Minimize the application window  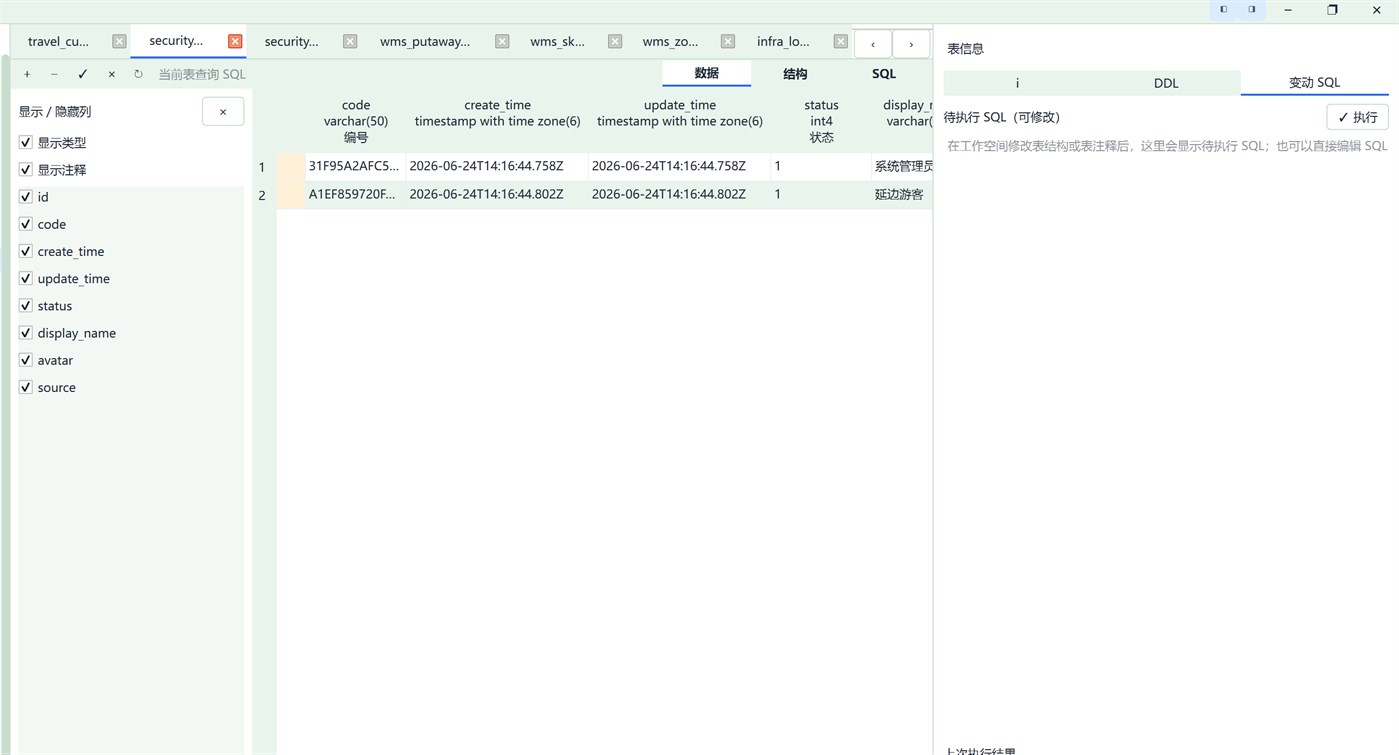[x=1288, y=9]
